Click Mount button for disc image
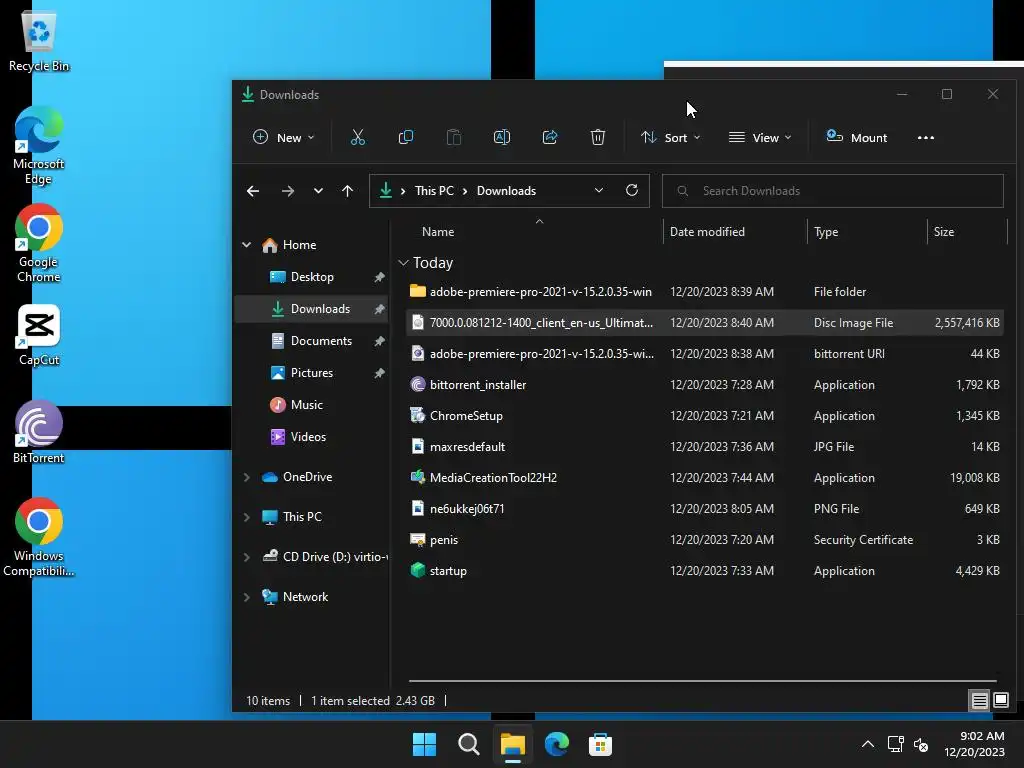Screen dimensions: 1024x768 857,137
